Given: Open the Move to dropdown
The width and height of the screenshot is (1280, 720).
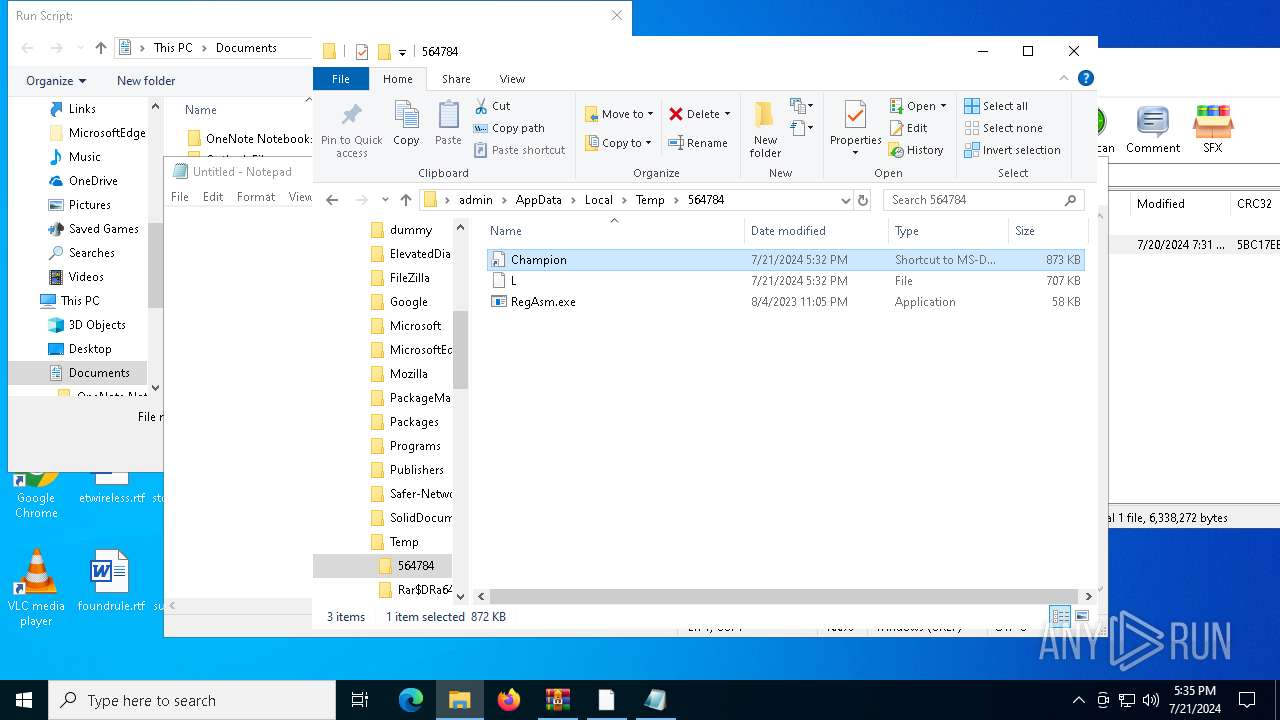Looking at the screenshot, I should (619, 114).
